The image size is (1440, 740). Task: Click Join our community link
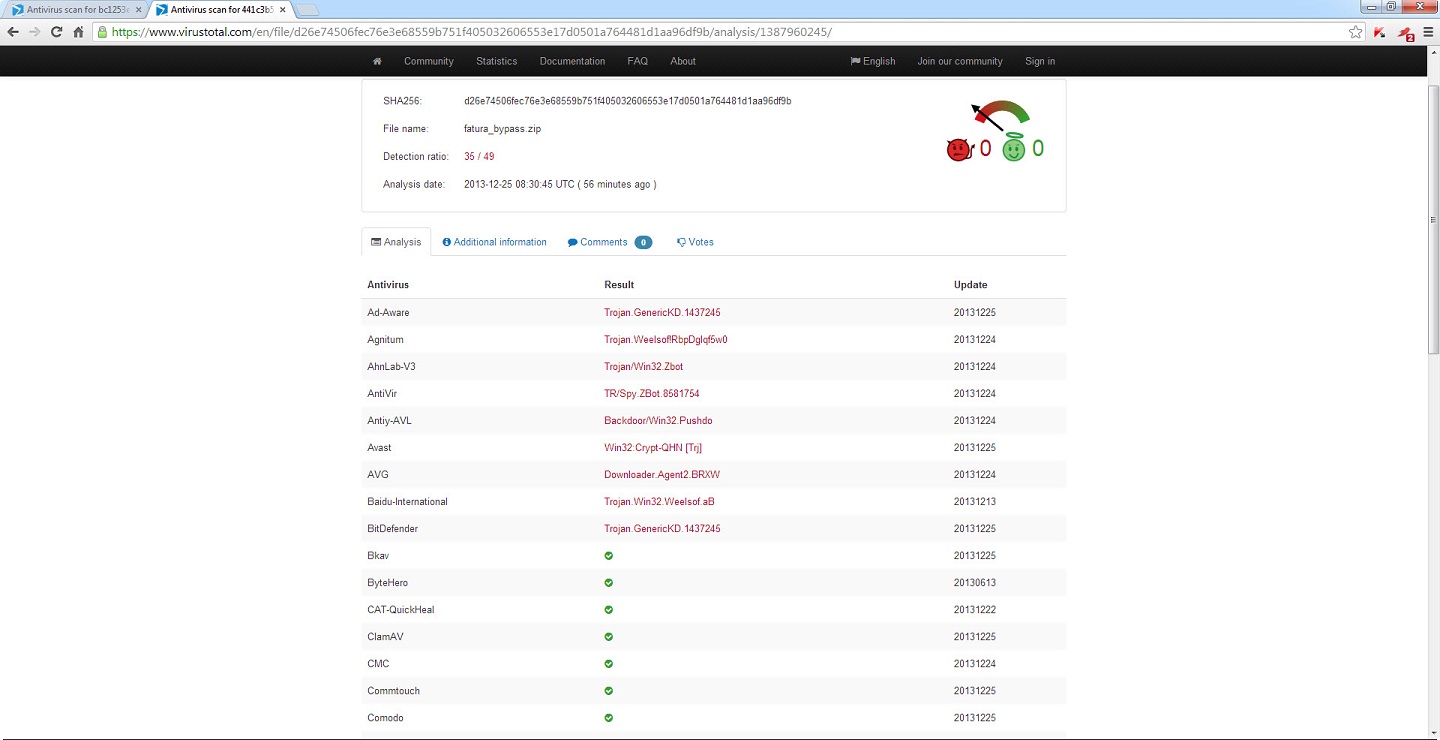960,61
